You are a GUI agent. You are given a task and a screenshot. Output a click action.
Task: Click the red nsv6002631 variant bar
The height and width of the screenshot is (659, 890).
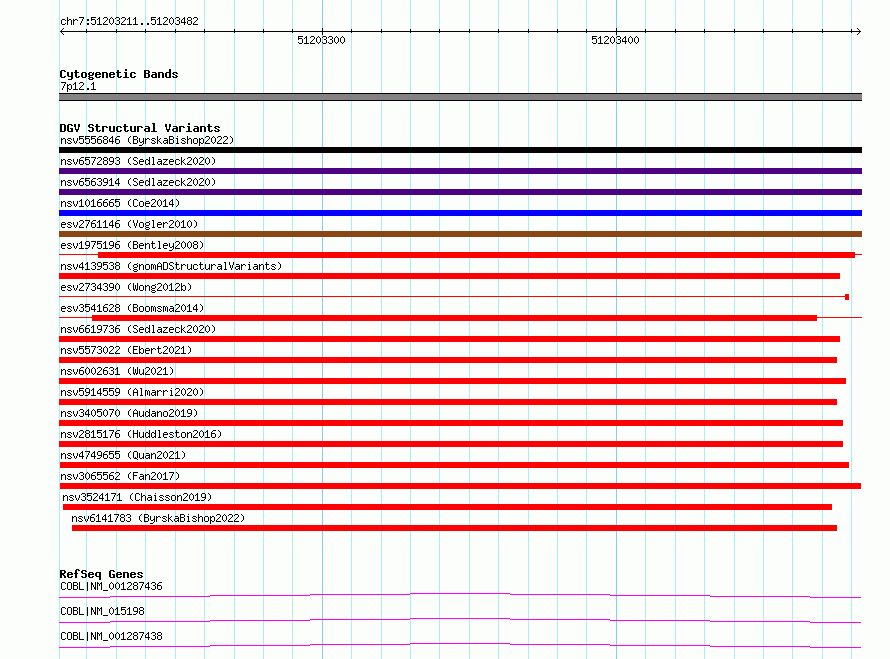(x=452, y=381)
